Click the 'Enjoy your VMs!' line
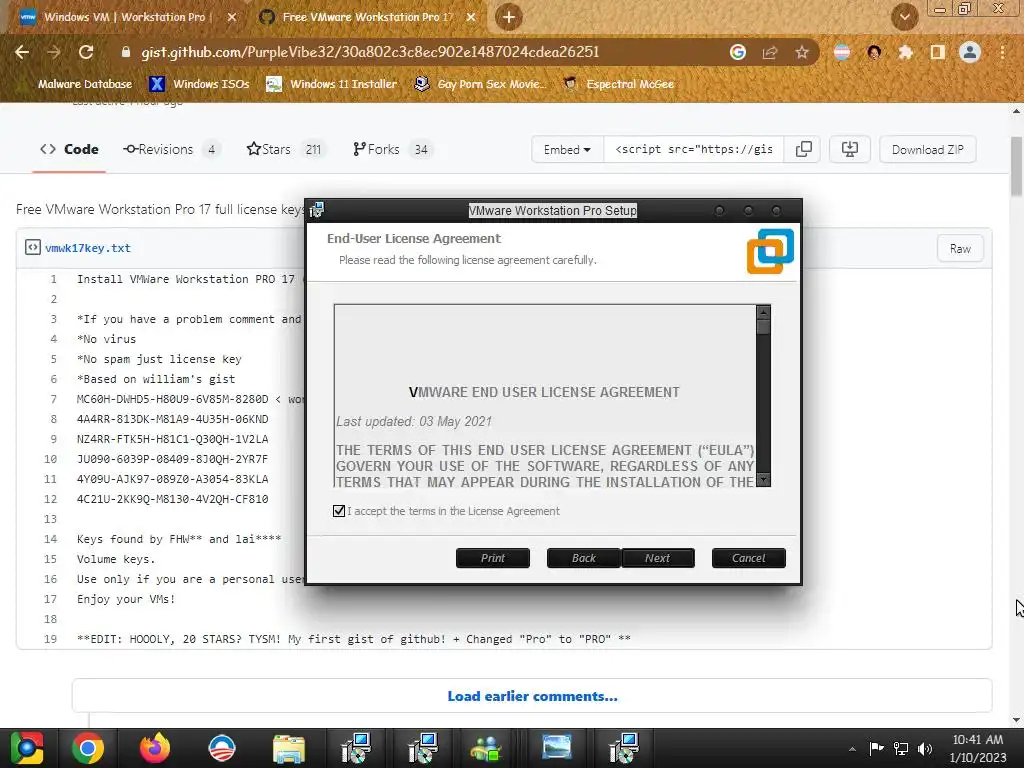Image resolution: width=1024 pixels, height=768 pixels. pos(126,599)
